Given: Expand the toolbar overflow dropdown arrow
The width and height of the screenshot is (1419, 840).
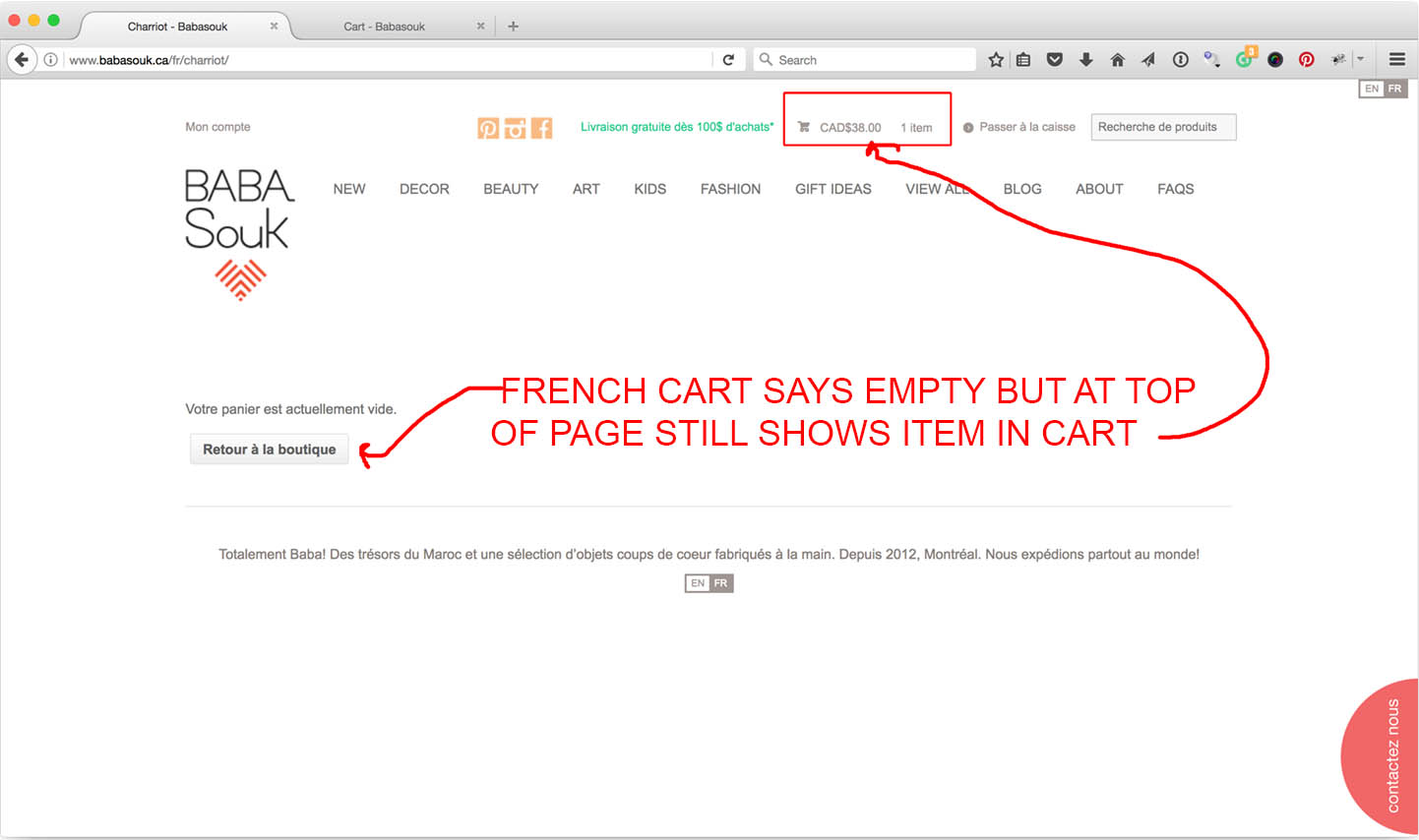Looking at the screenshot, I should (1361, 59).
